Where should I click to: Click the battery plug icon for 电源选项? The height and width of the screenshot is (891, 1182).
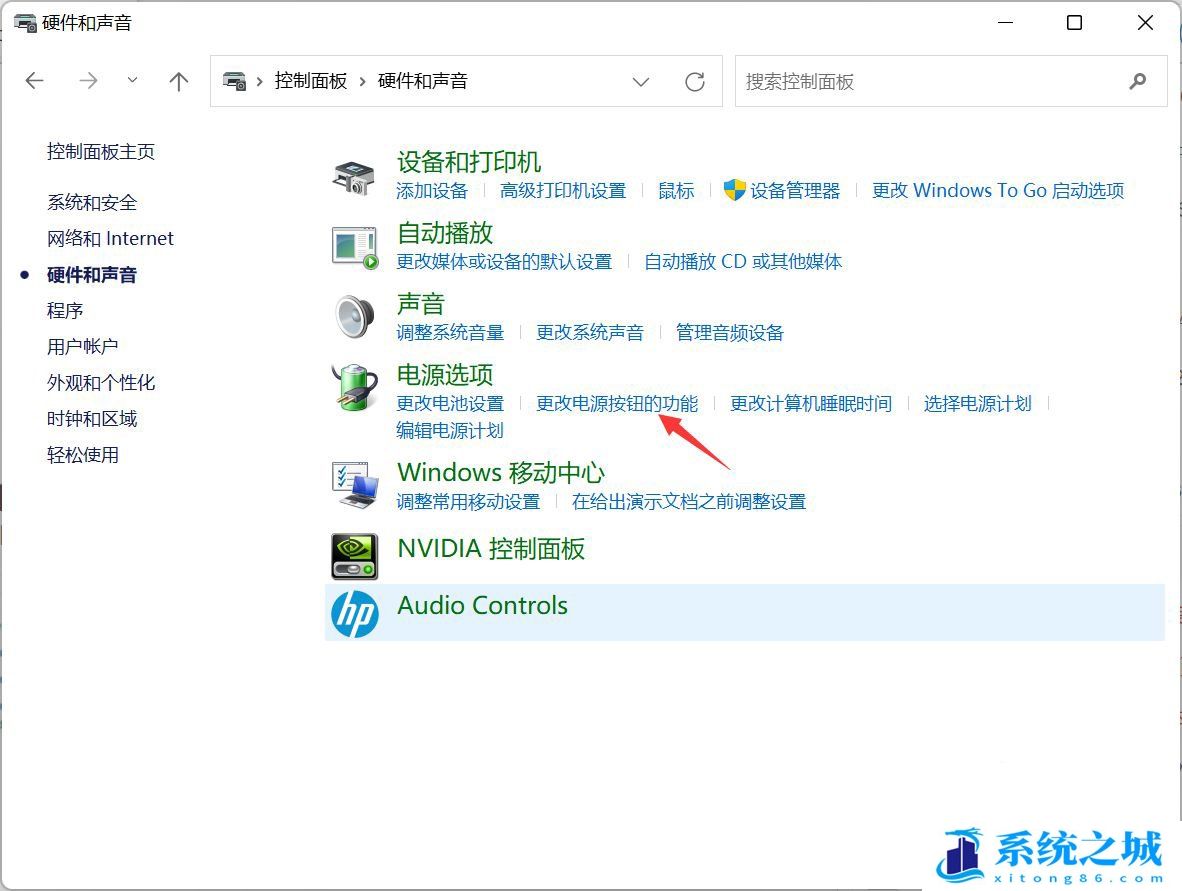coord(354,388)
